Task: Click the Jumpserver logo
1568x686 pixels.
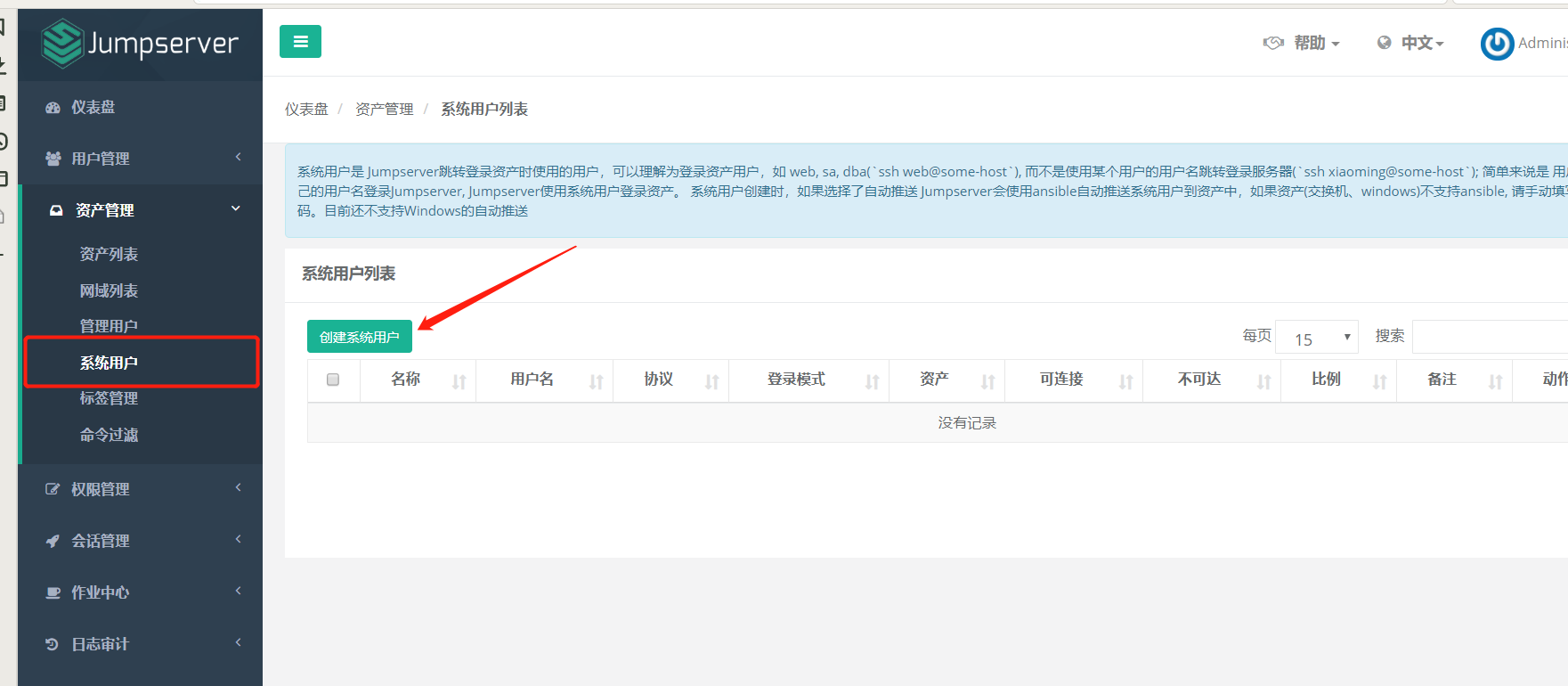Action: click(x=141, y=43)
